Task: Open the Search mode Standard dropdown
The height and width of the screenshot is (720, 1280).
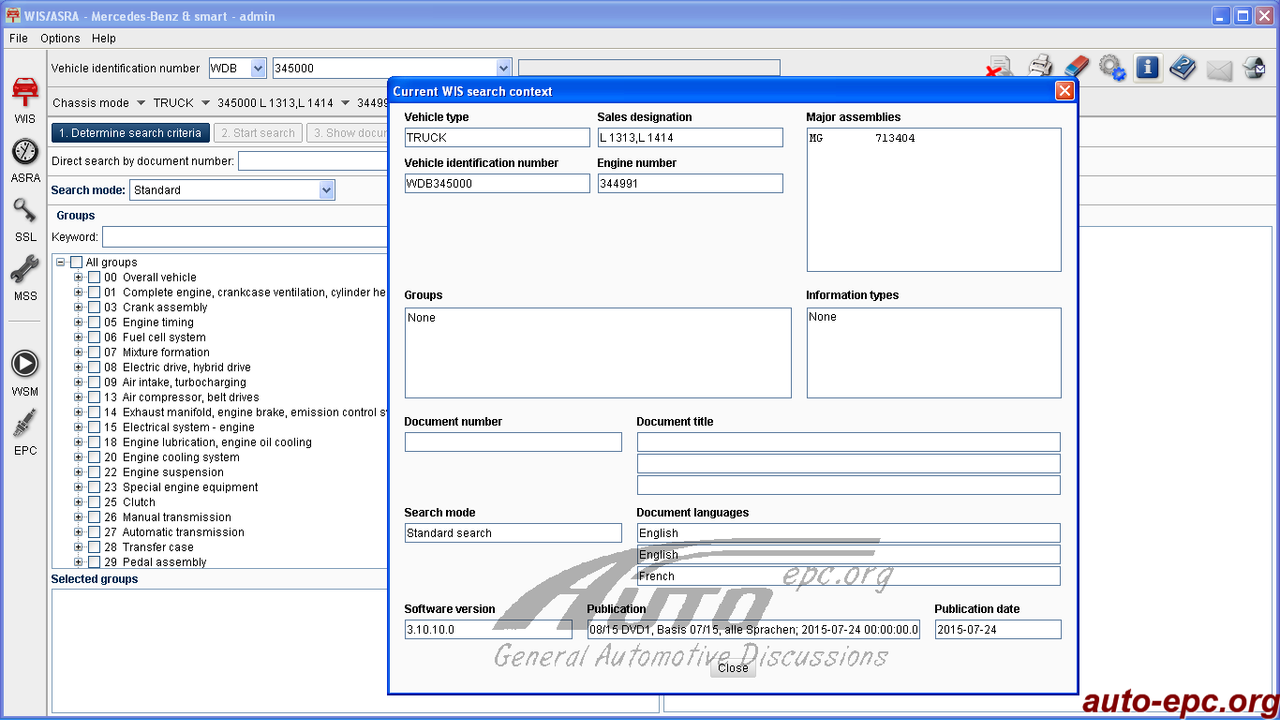Action: (x=326, y=190)
